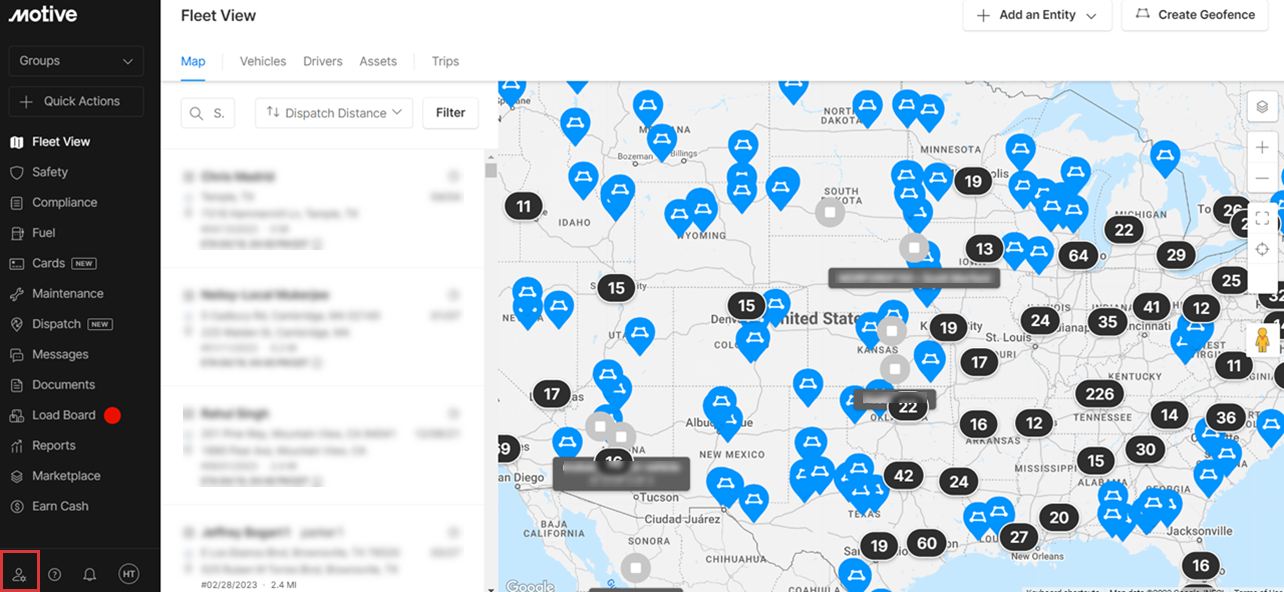
Task: Click the Street View pegman icon
Action: (1262, 340)
